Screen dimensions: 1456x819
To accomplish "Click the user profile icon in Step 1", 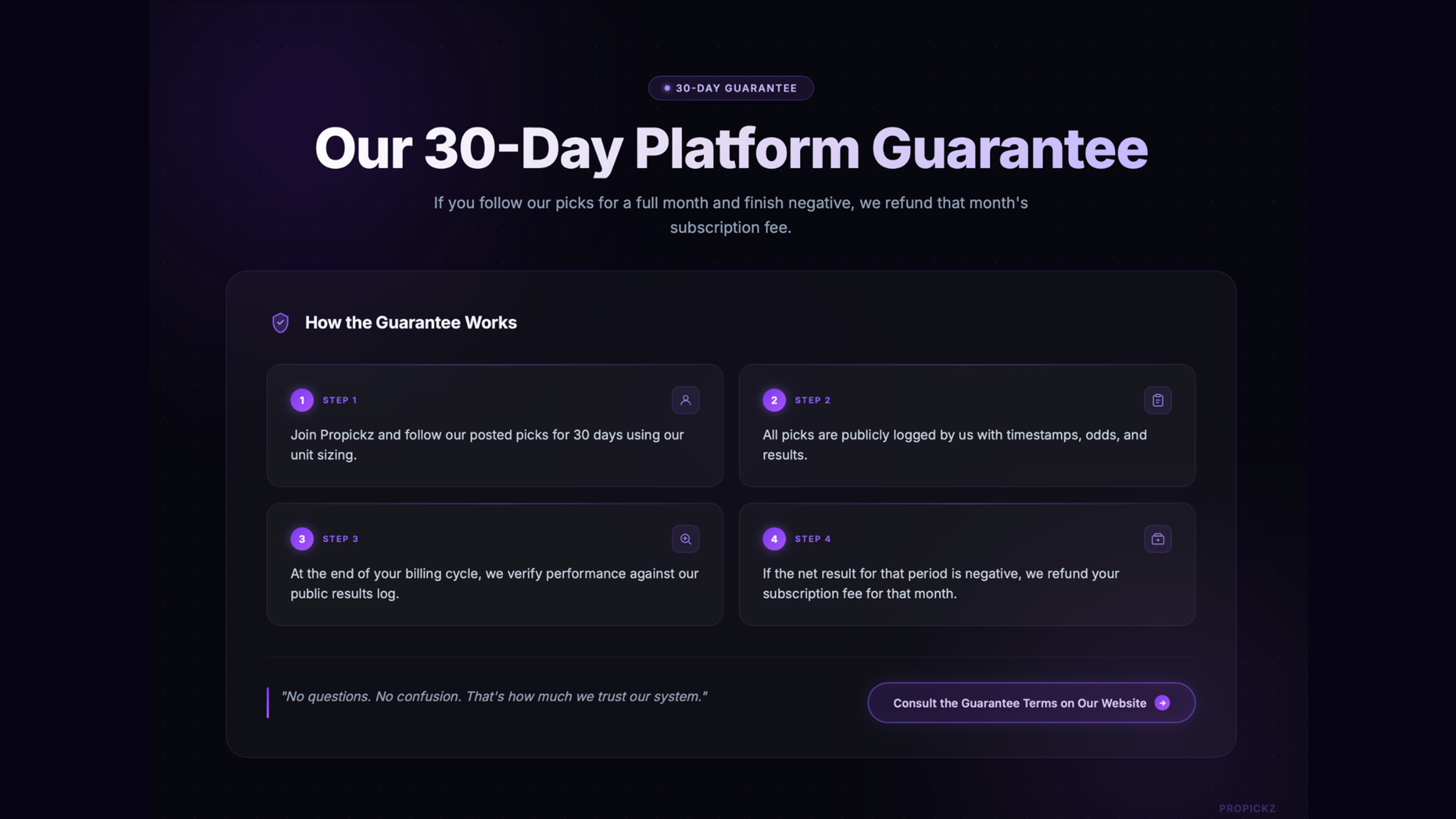I will (x=685, y=400).
